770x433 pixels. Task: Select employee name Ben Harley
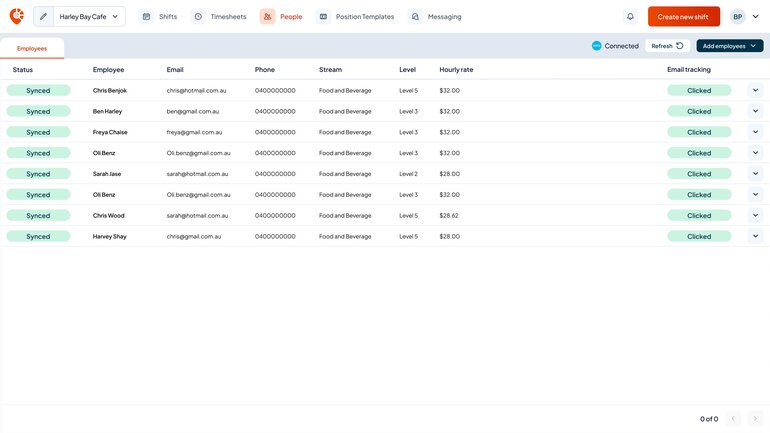[x=108, y=111]
